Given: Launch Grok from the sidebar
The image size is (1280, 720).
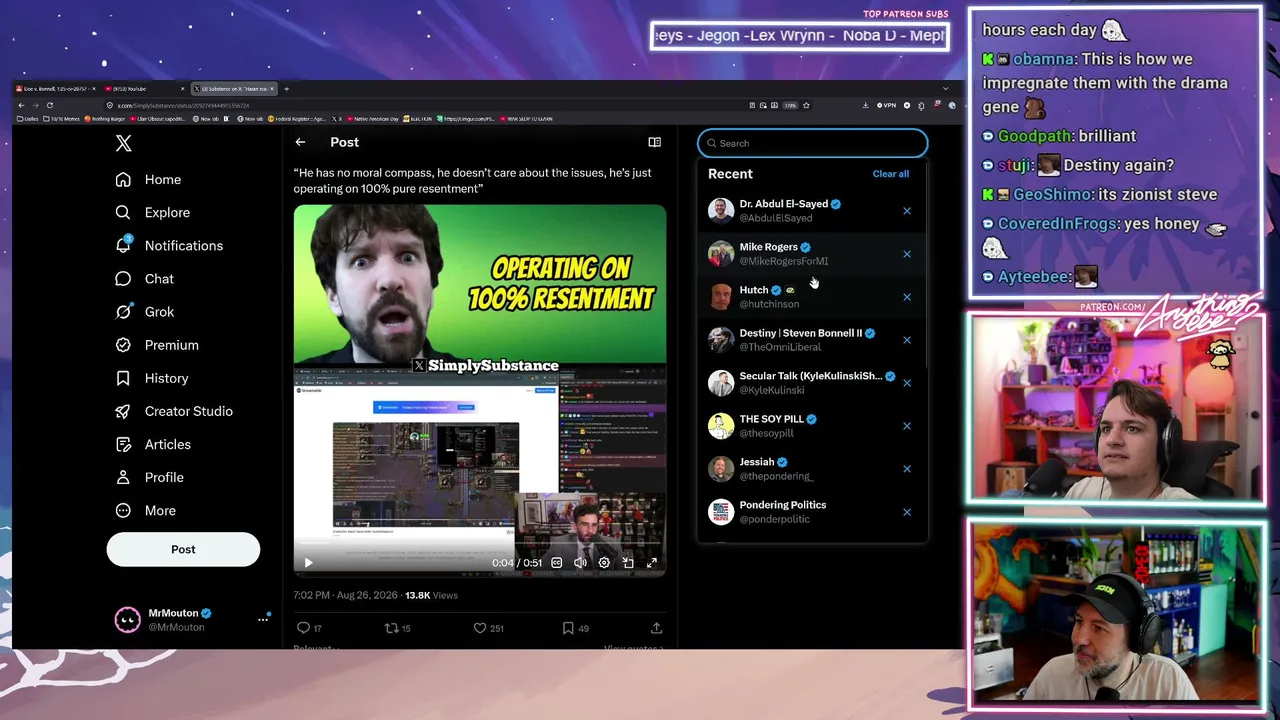Looking at the screenshot, I should click(x=144, y=312).
